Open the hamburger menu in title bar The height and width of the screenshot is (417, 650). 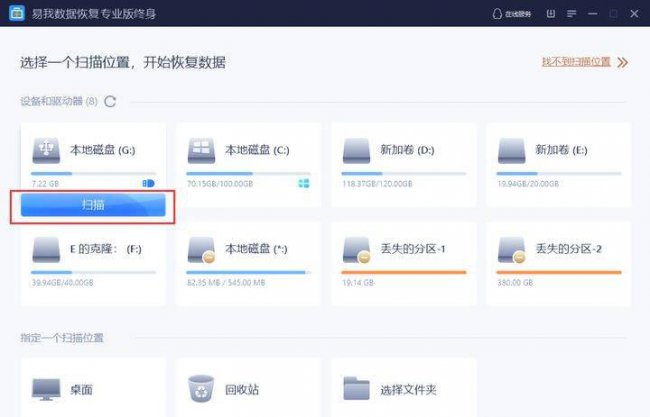click(x=572, y=14)
